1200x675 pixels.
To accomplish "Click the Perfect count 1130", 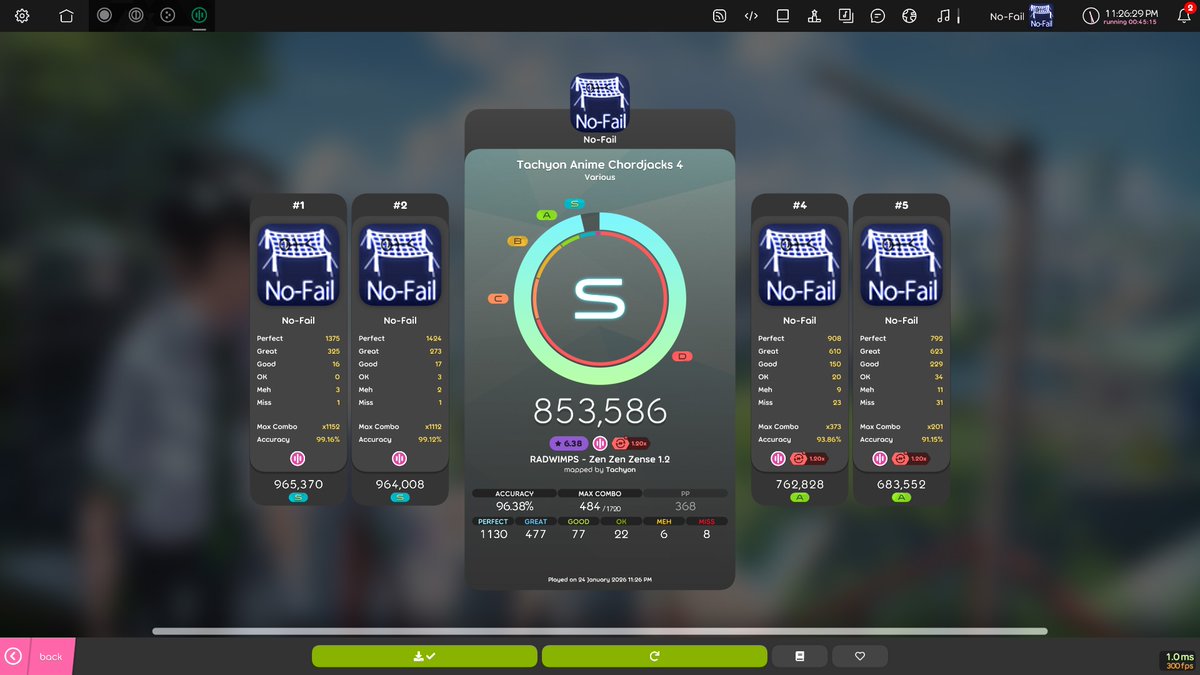I will click(493, 534).
